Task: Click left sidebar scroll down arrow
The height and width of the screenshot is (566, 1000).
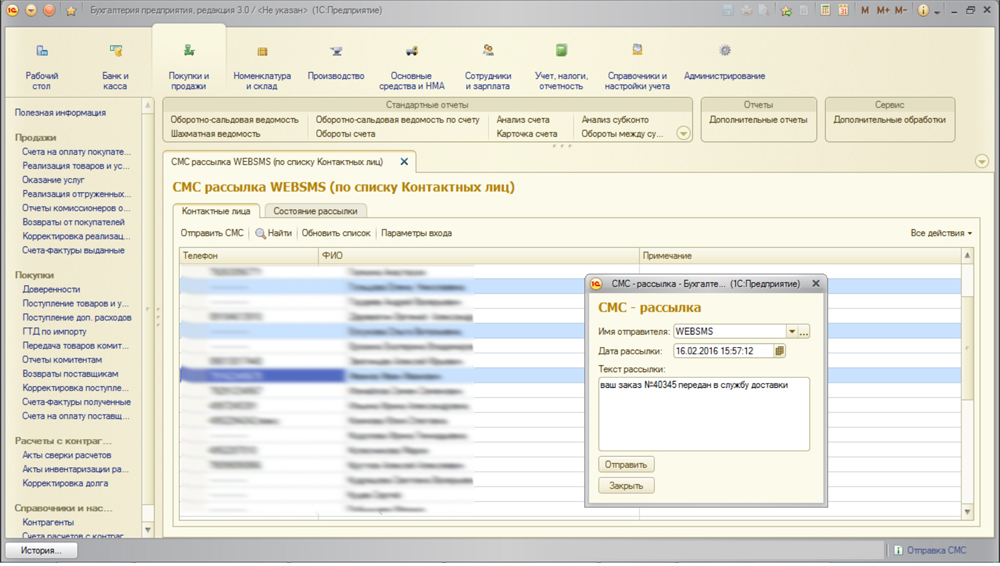Action: [148, 530]
